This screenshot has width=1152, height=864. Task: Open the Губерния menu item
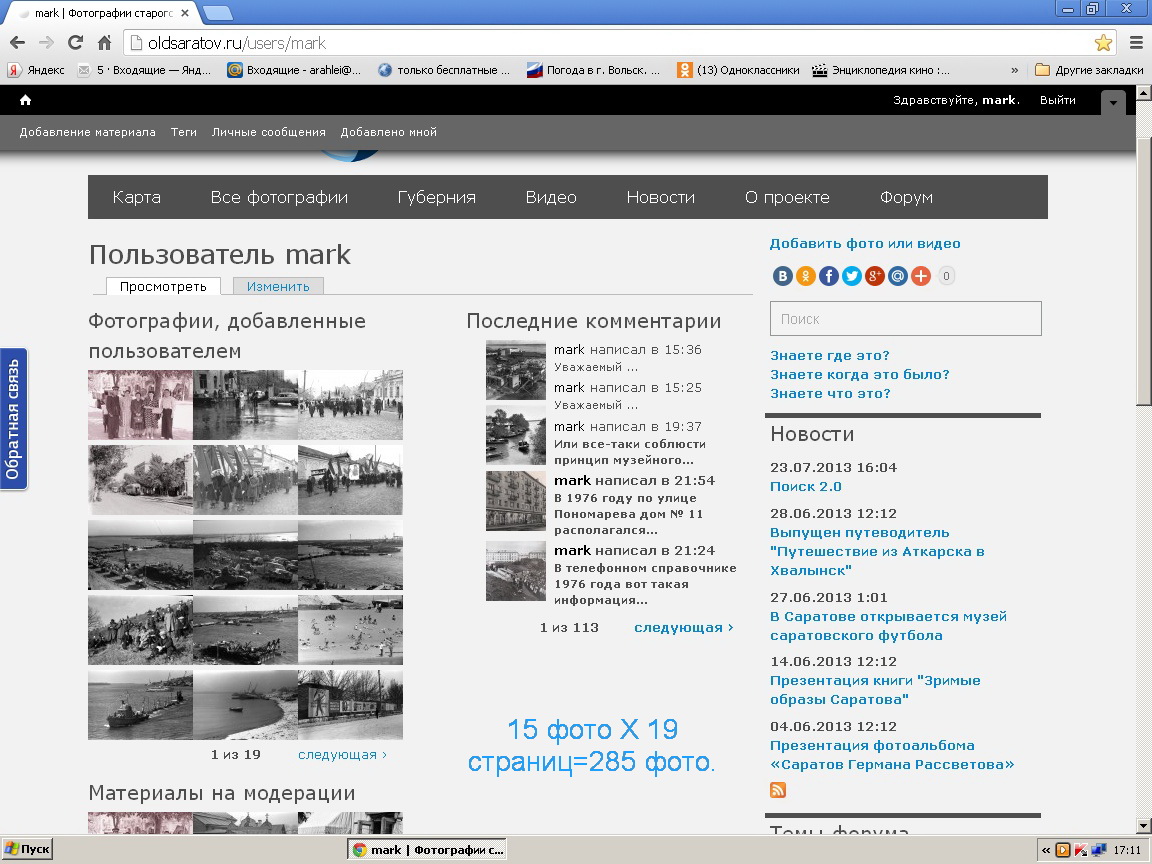coord(436,197)
